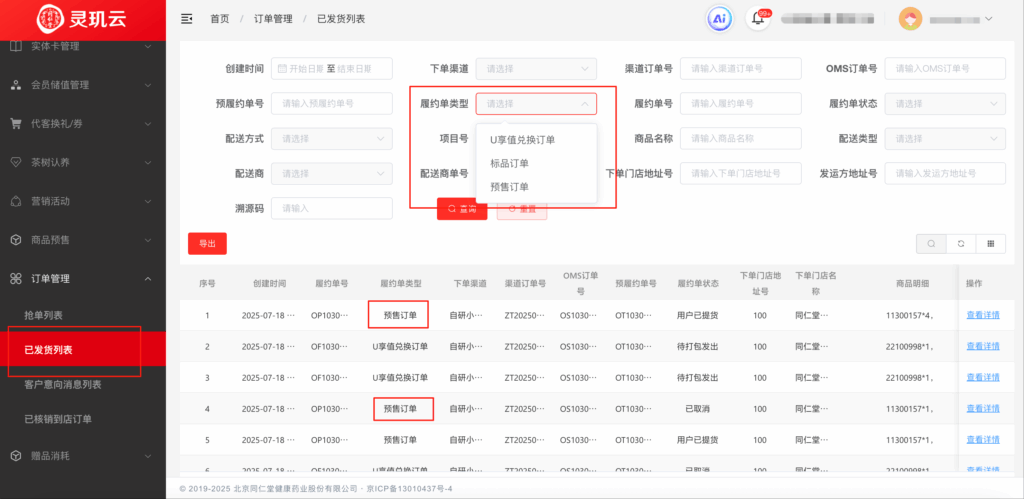Open the 履约单状态 select box

(945, 104)
